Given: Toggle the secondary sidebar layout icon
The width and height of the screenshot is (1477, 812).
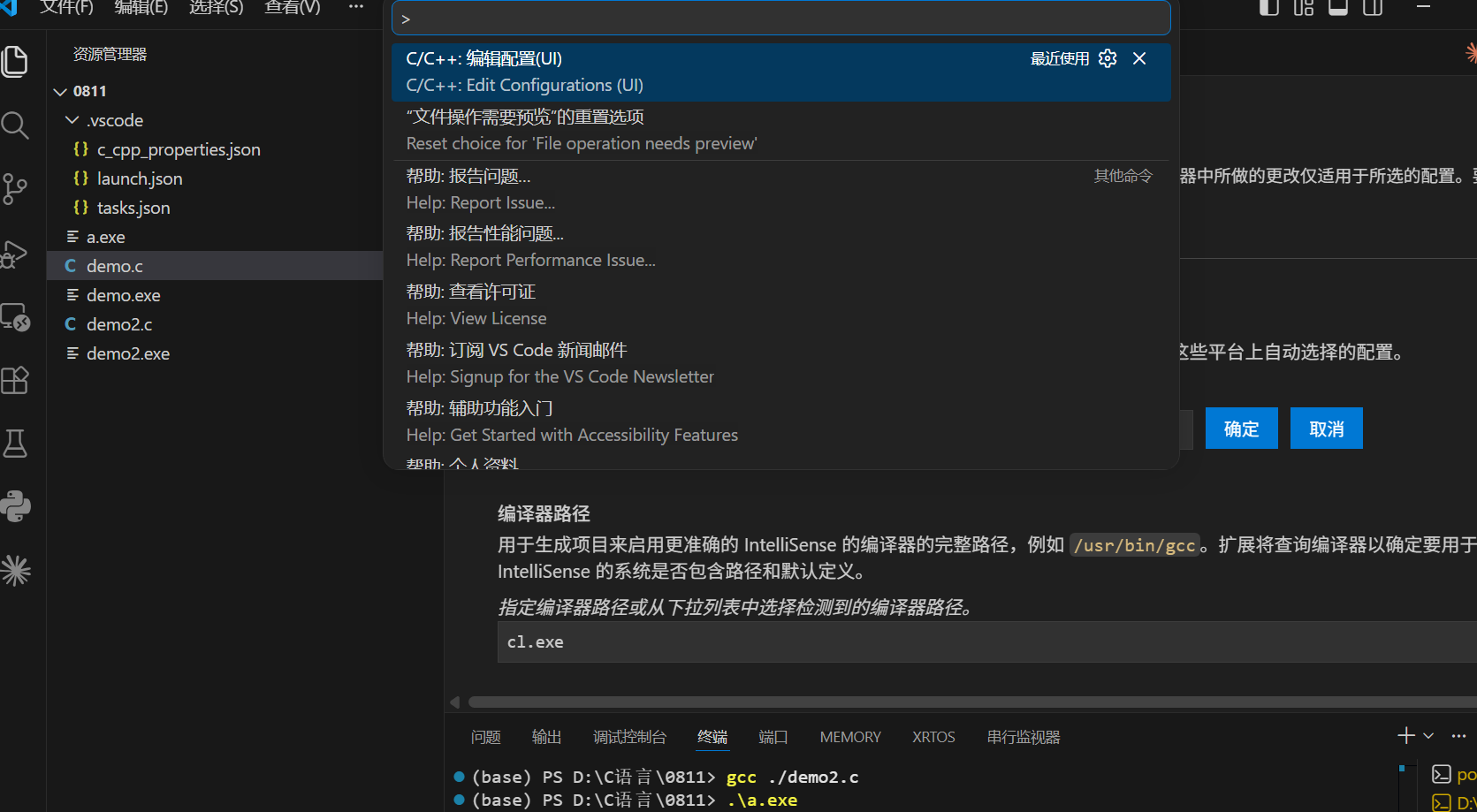Looking at the screenshot, I should (1373, 8).
